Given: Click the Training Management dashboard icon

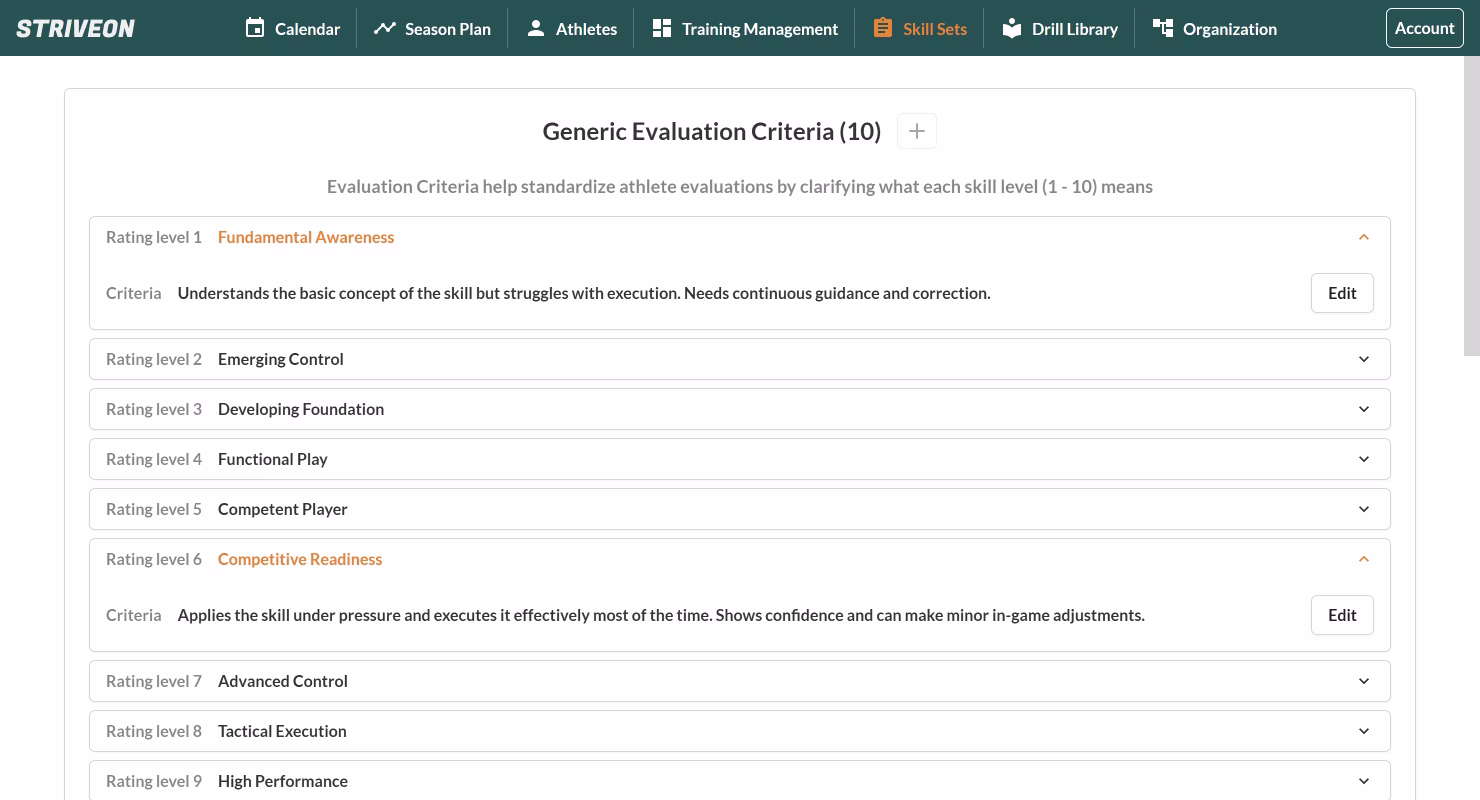Looking at the screenshot, I should tap(661, 28).
